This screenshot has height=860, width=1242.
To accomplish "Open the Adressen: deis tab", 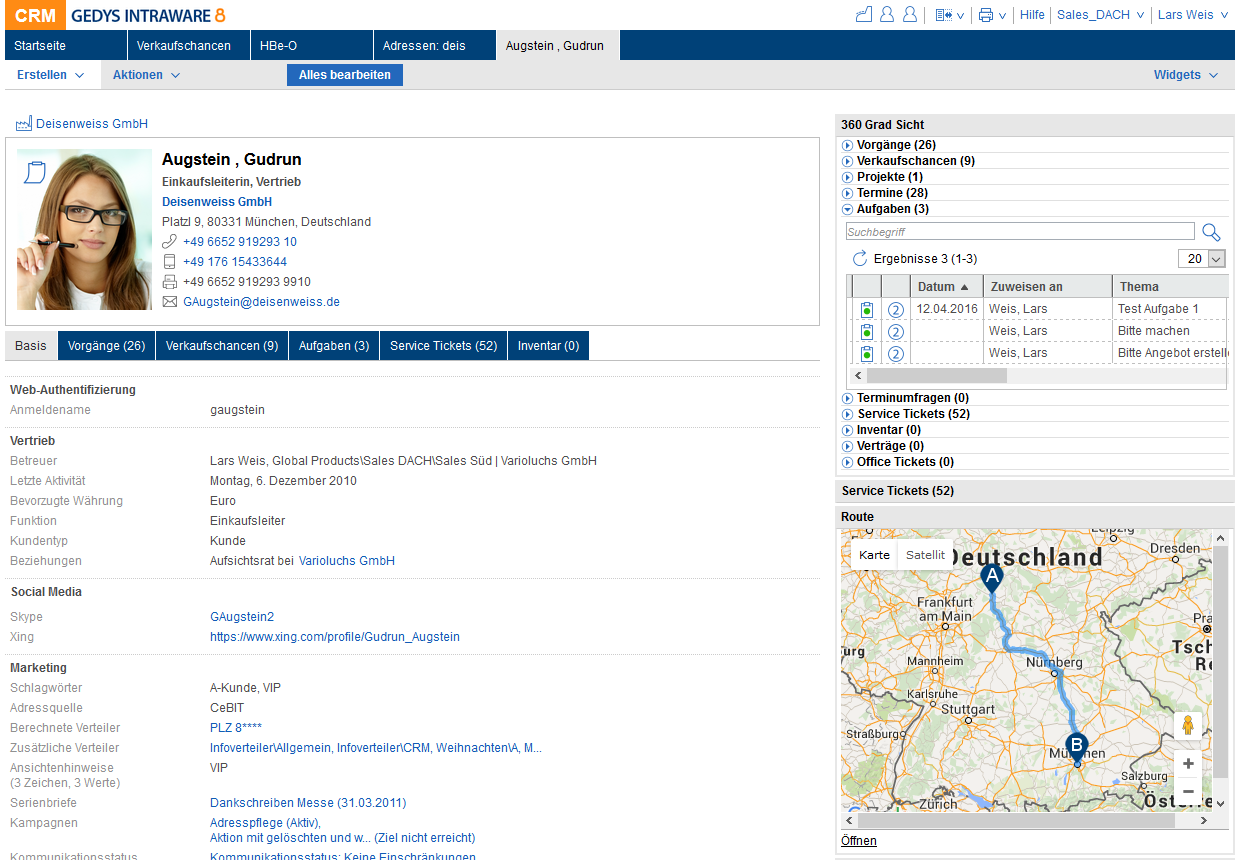I will coord(435,45).
